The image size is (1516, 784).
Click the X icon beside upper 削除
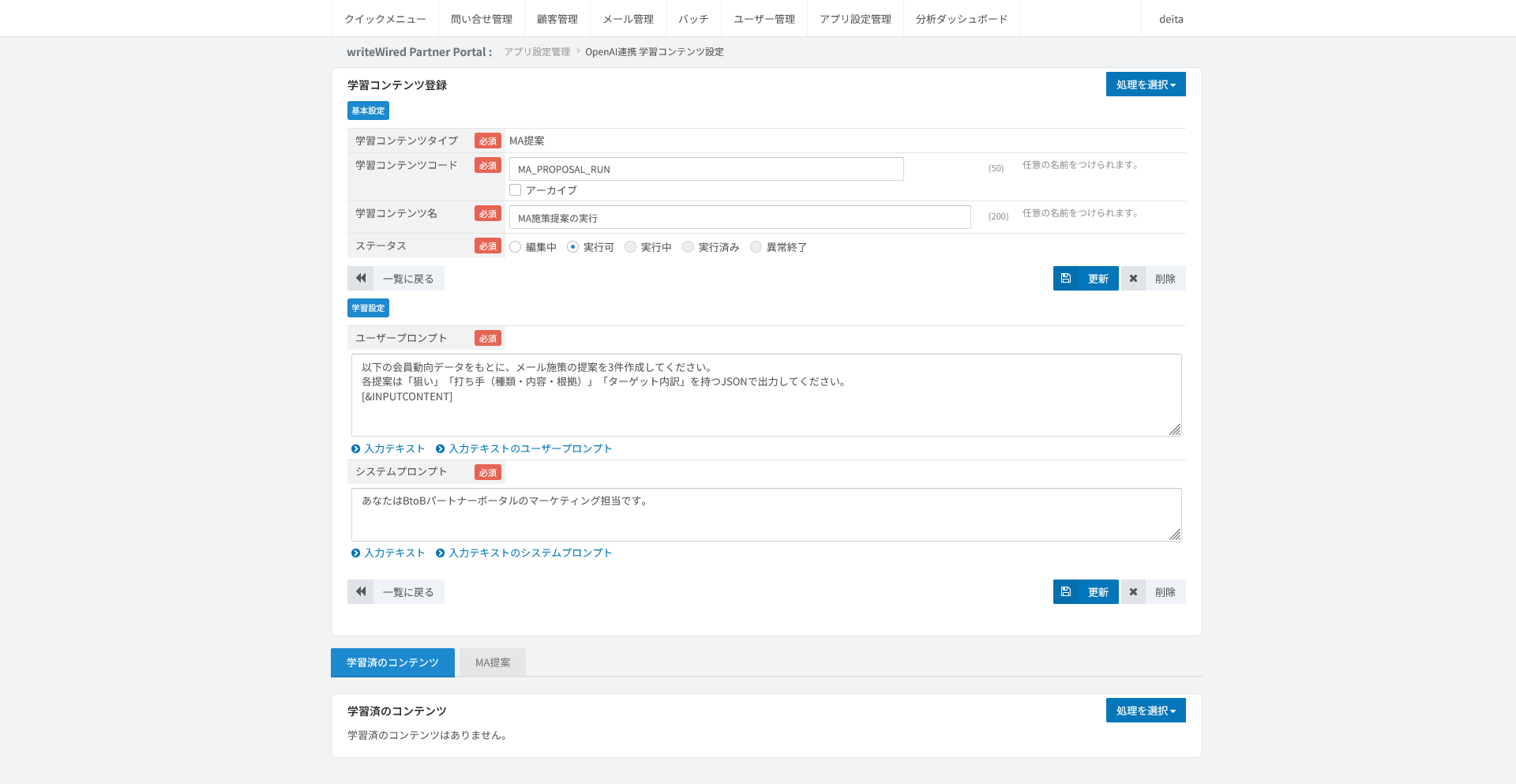[x=1133, y=278]
